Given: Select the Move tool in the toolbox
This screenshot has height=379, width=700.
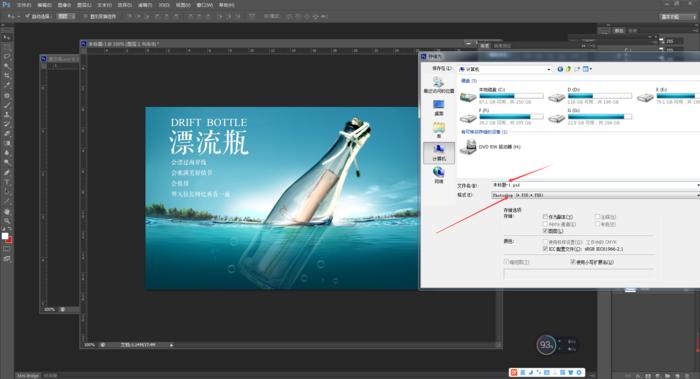Looking at the screenshot, I should tap(7, 37).
